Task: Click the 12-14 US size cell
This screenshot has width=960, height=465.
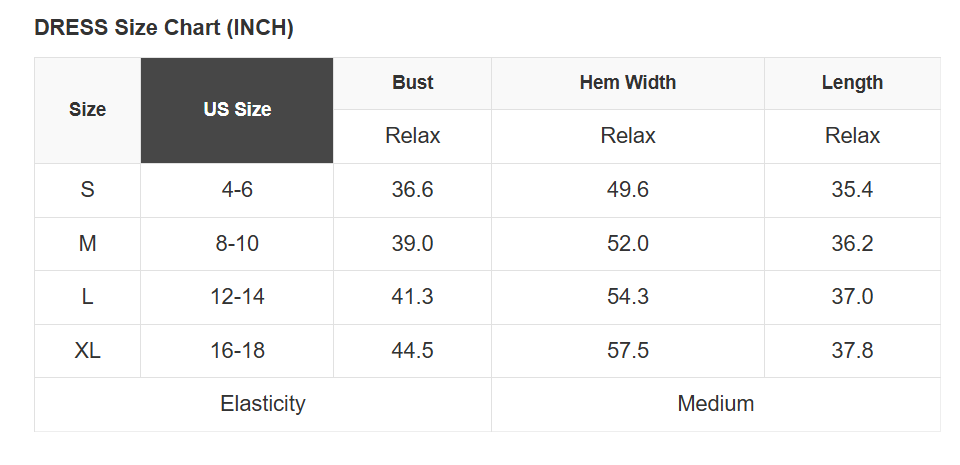Action: pos(237,297)
